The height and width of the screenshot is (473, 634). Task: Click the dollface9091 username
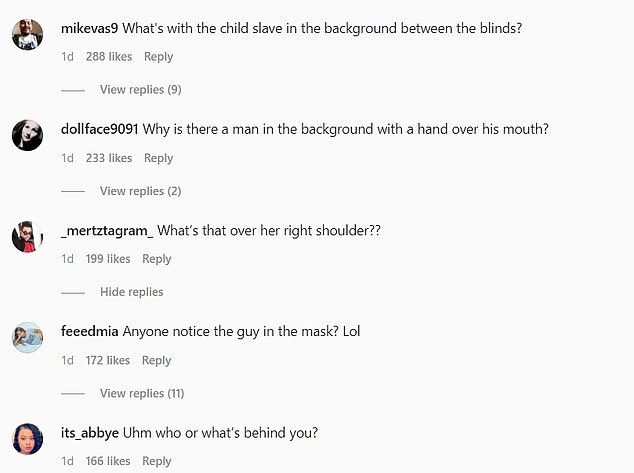[100, 129]
